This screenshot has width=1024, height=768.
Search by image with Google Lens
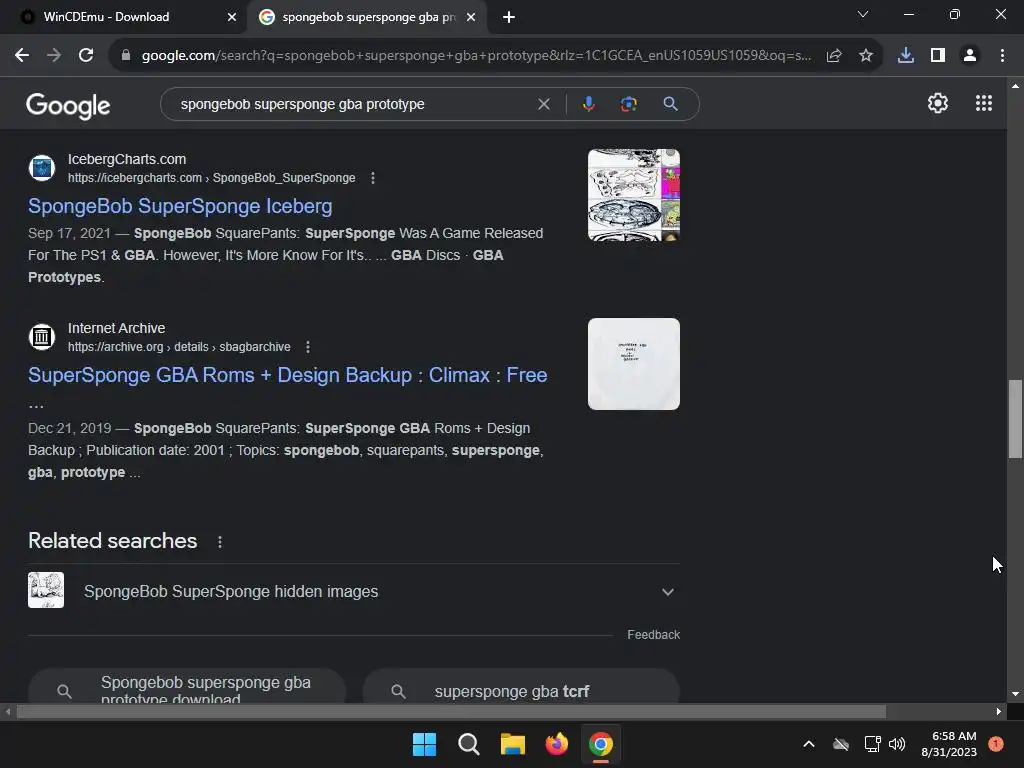pos(629,104)
